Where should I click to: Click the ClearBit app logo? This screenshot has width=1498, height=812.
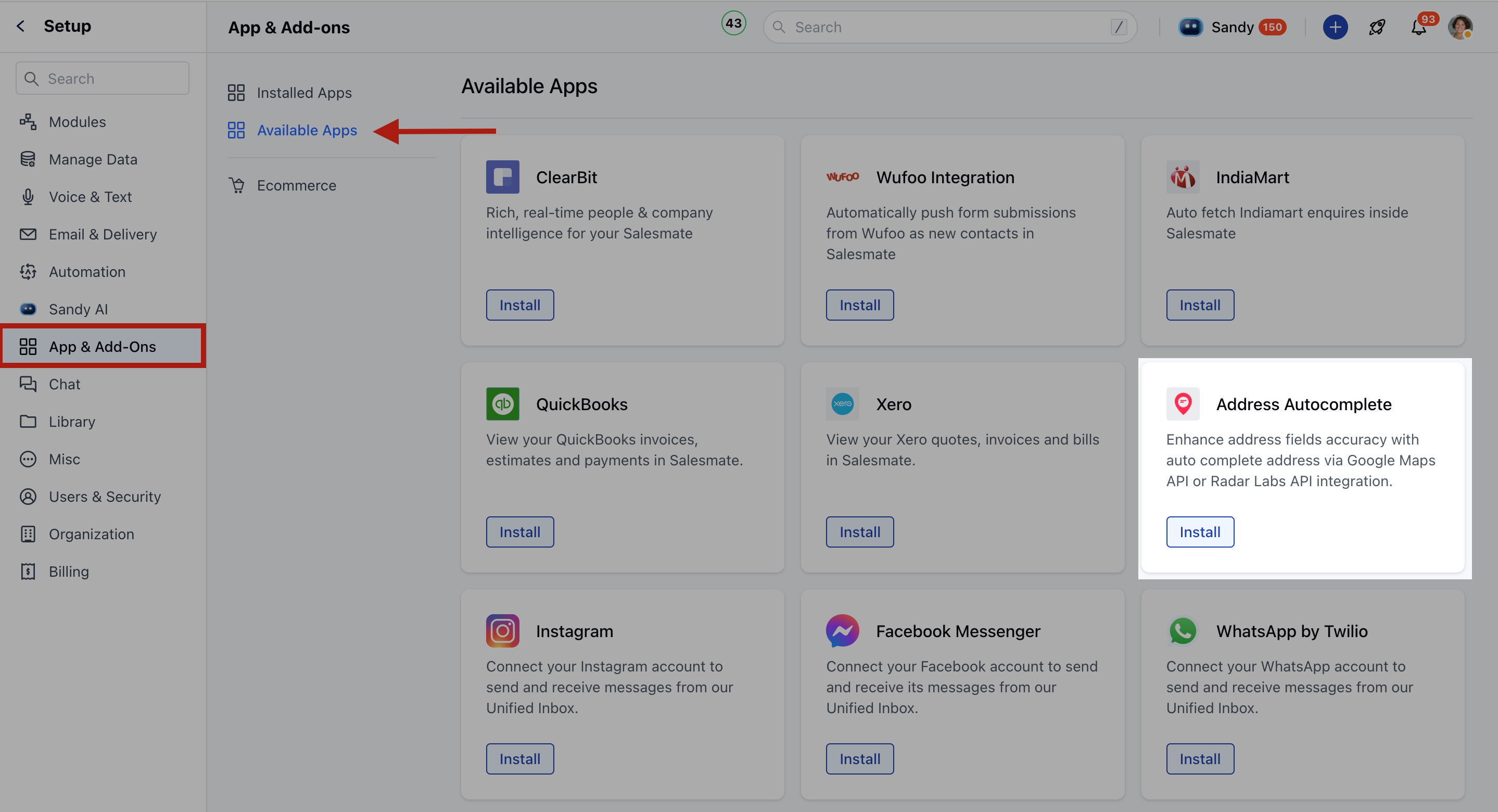(x=502, y=177)
